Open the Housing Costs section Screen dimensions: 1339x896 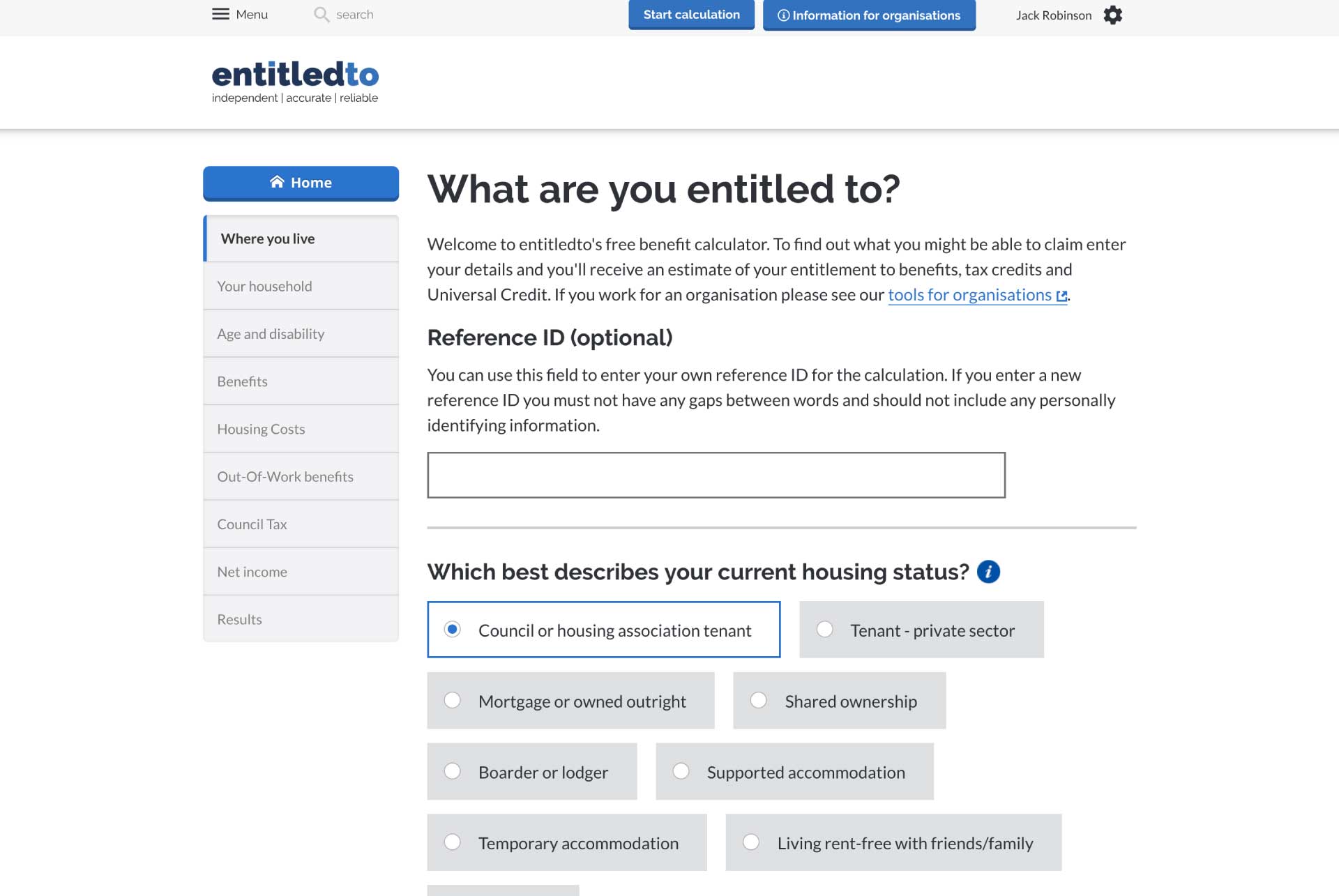(301, 429)
